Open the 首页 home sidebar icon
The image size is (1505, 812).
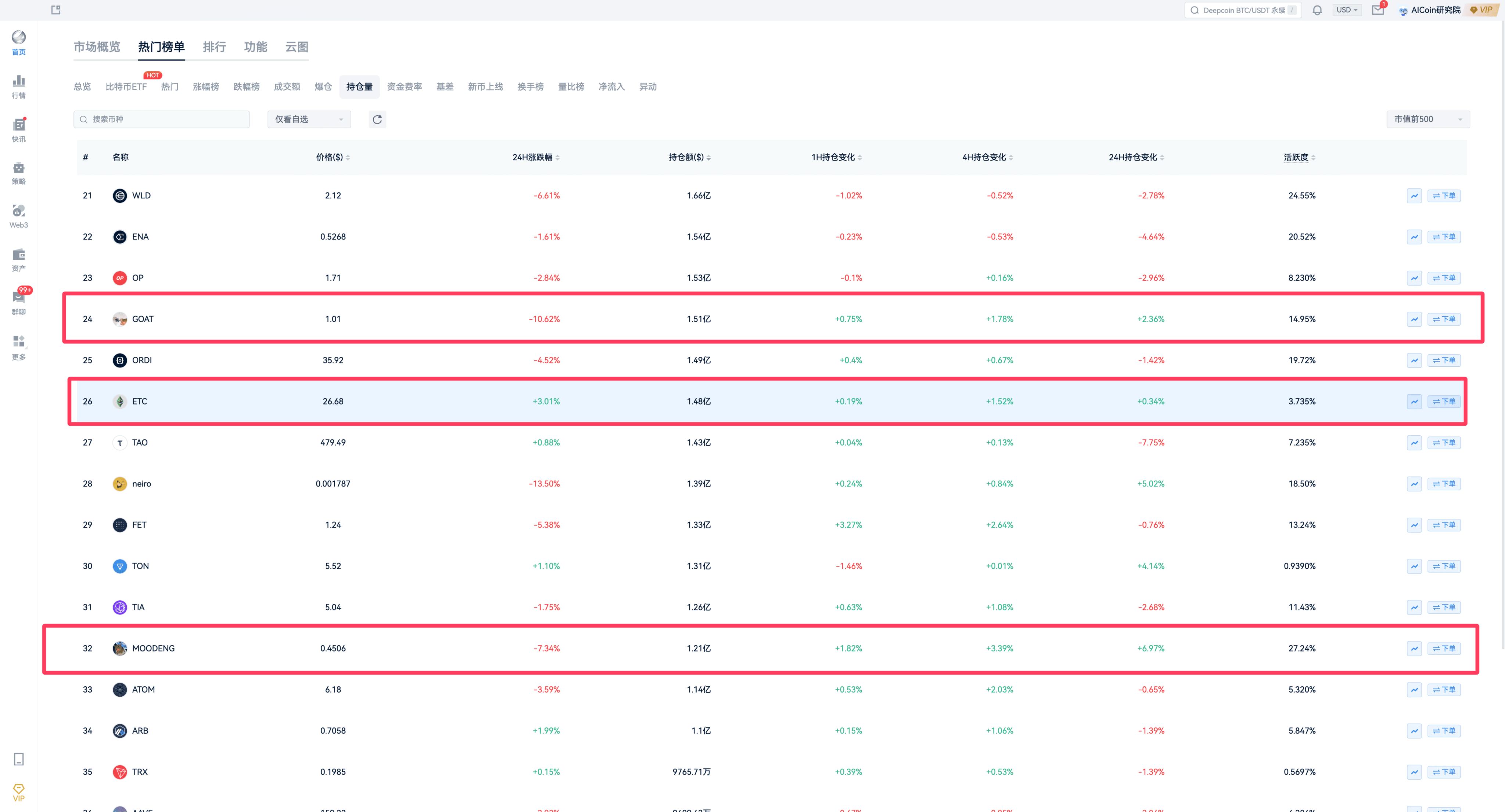19,43
